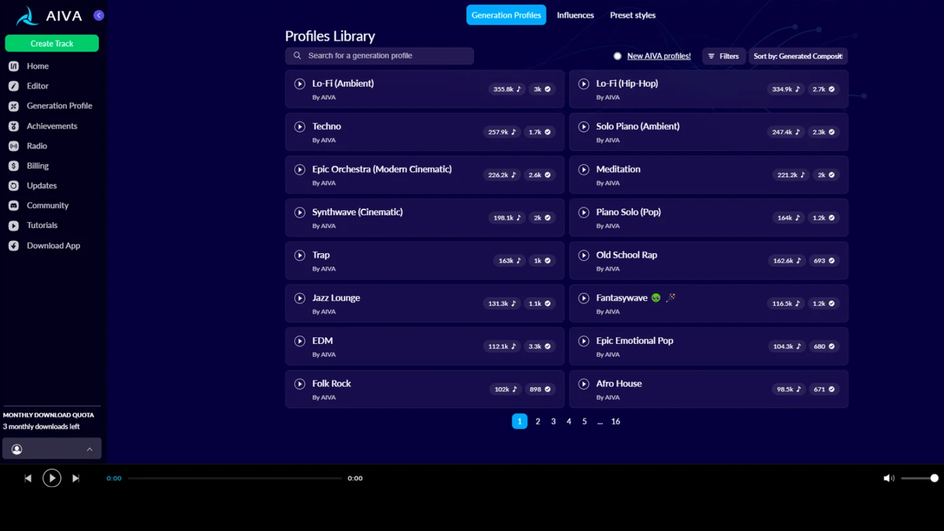Mute audio with the speaker icon

pyautogui.click(x=889, y=478)
